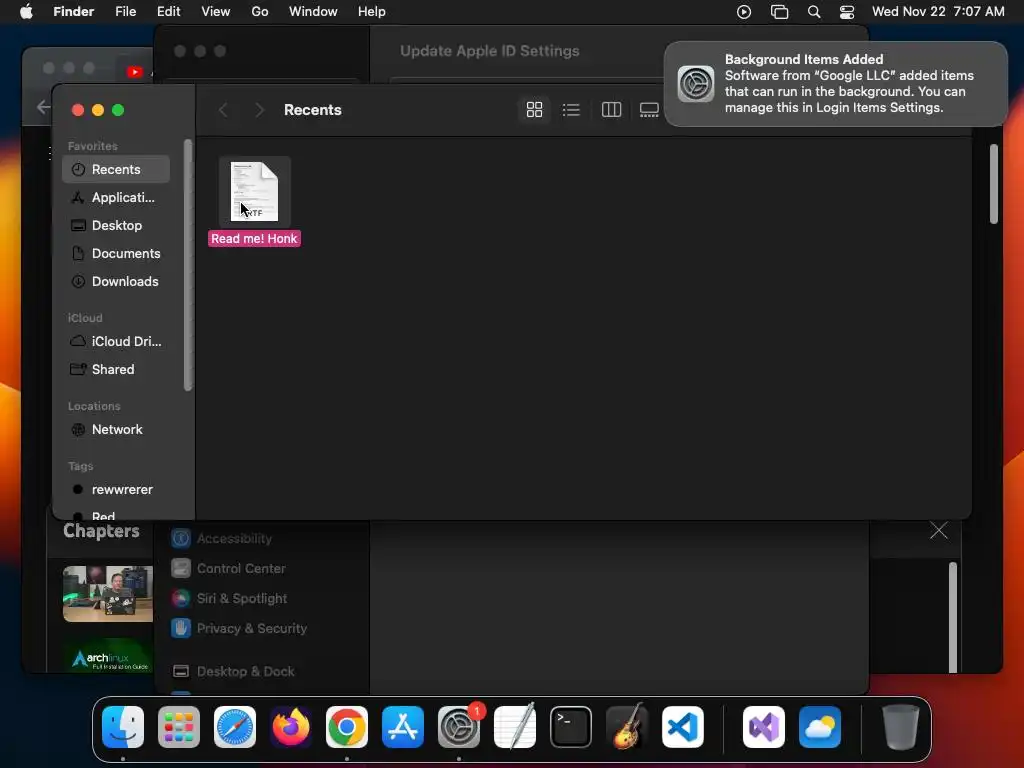This screenshot has width=1024, height=768.
Task: Open the Finder menu
Action: click(73, 12)
